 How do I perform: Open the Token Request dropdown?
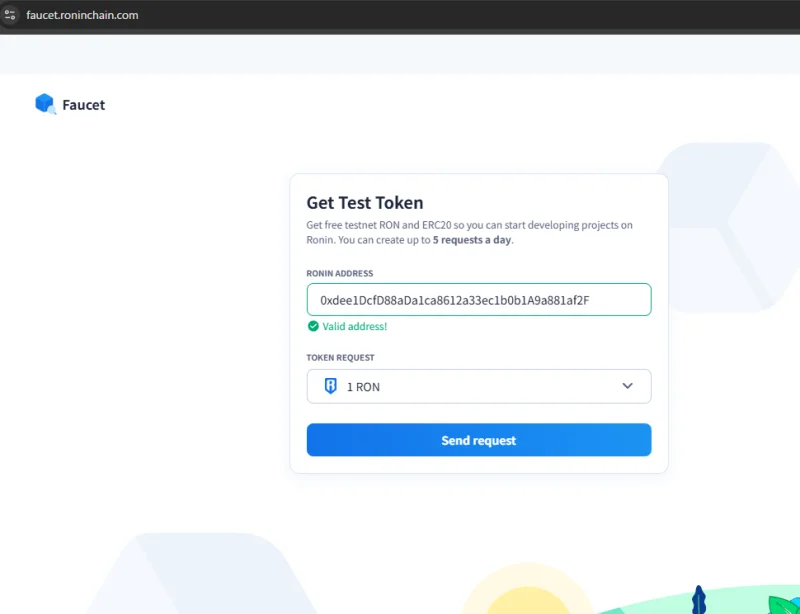(478, 386)
